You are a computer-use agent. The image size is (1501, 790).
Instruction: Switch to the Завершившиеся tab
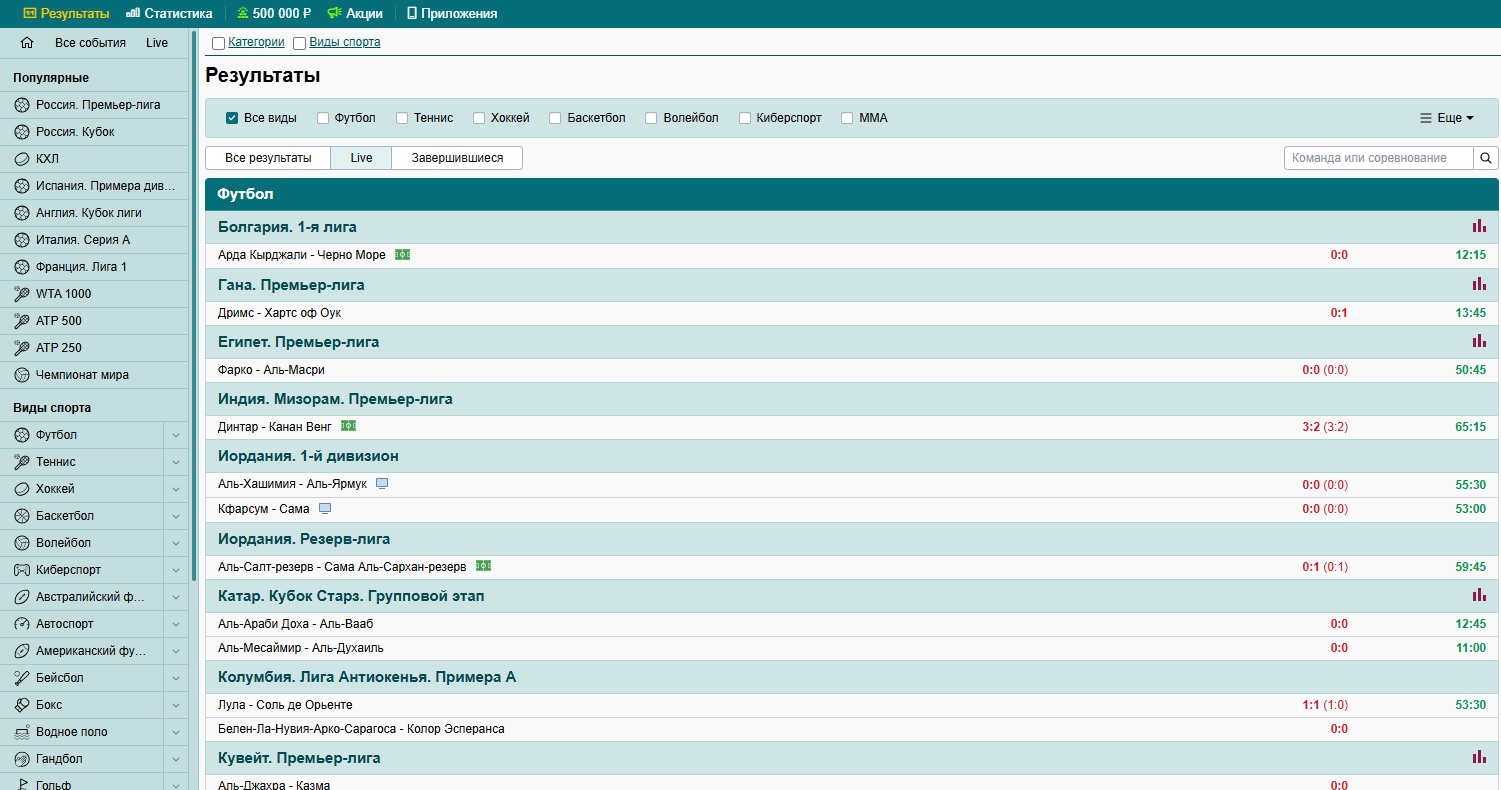point(457,158)
